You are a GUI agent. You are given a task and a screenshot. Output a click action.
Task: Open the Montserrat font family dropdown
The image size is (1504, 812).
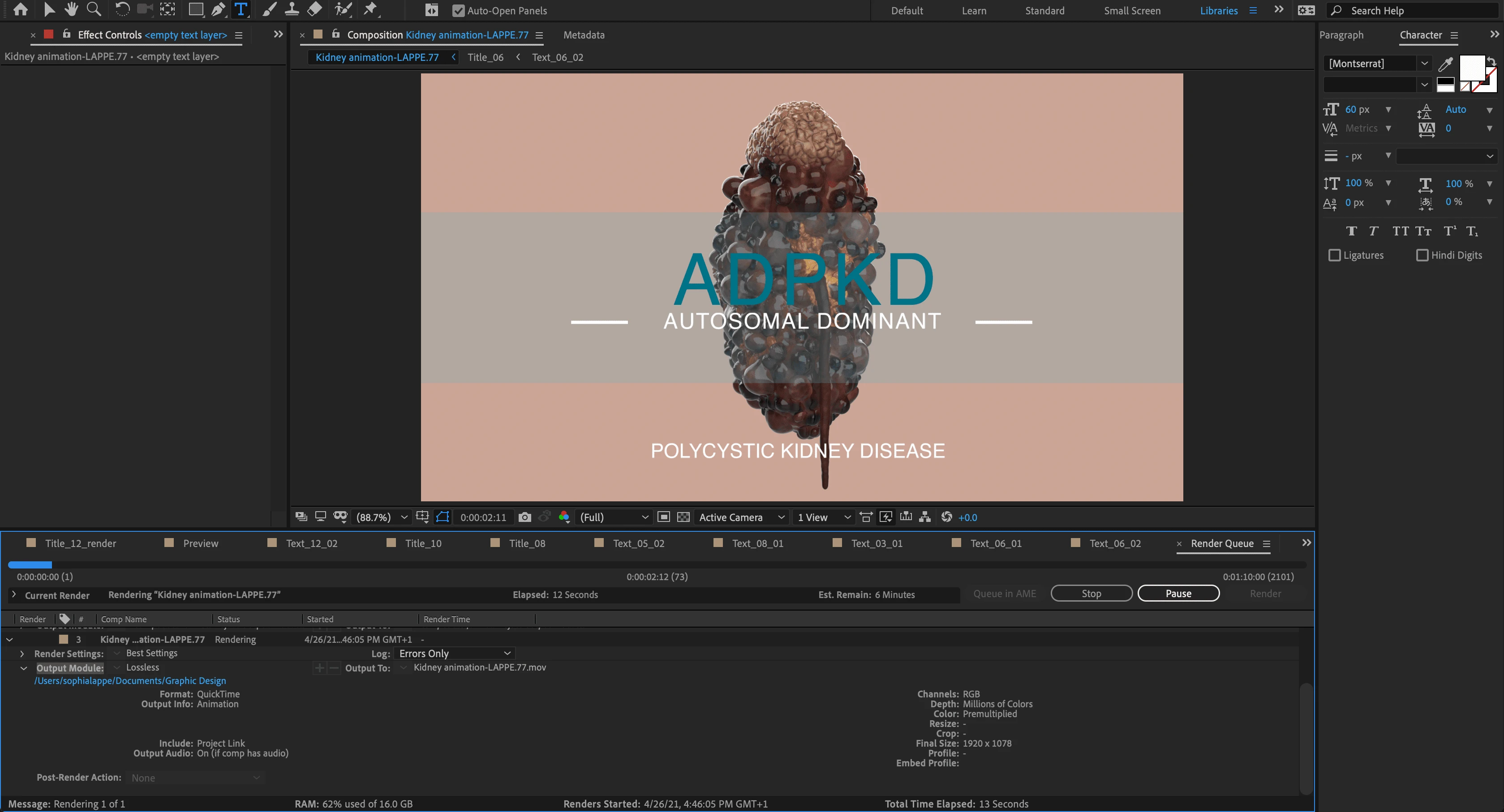[1424, 64]
